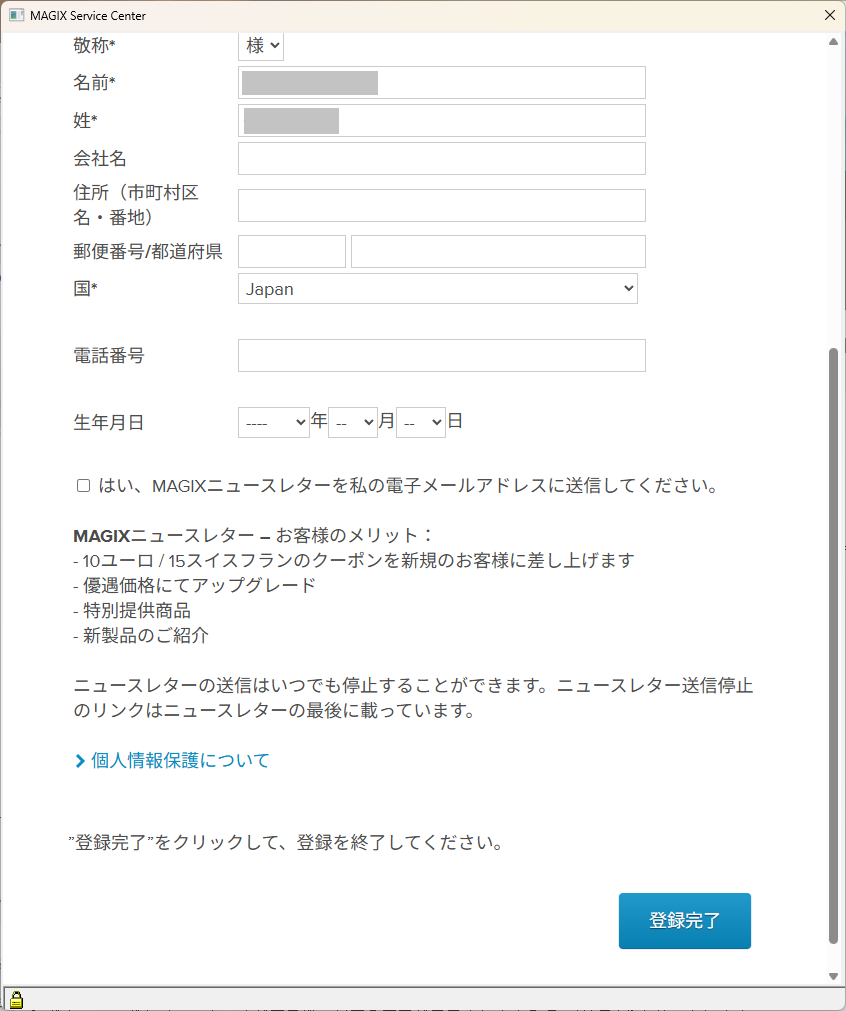Click the MAGIX Service Center title bar icon

pos(15,15)
